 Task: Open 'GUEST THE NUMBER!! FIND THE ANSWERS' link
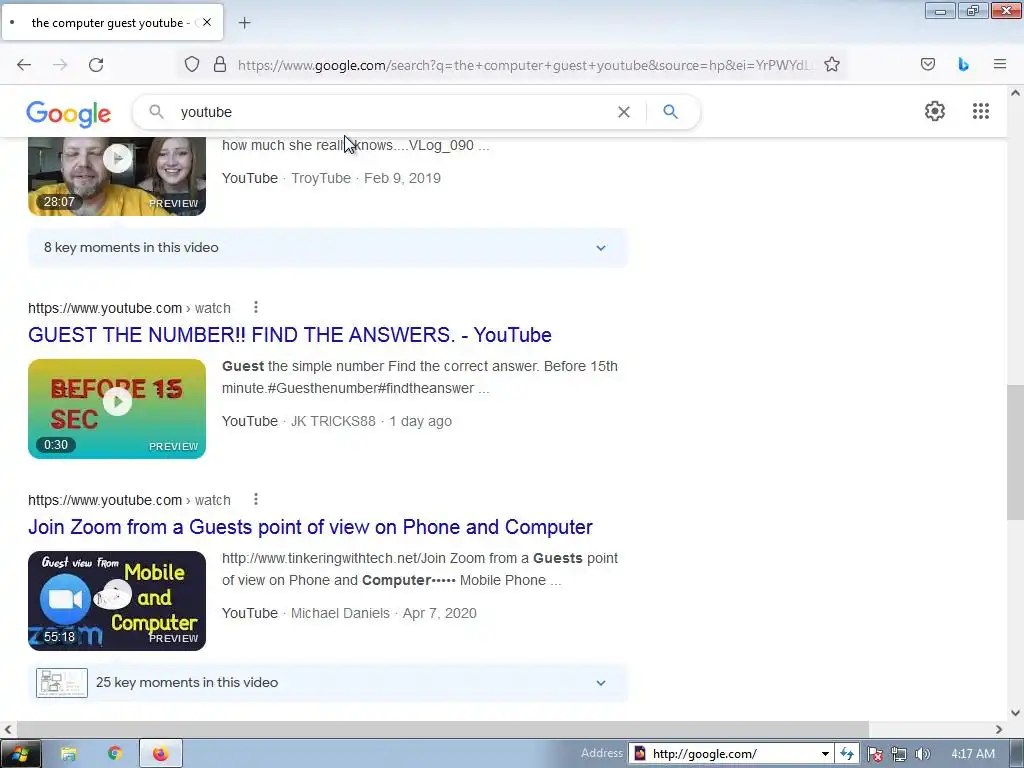289,335
